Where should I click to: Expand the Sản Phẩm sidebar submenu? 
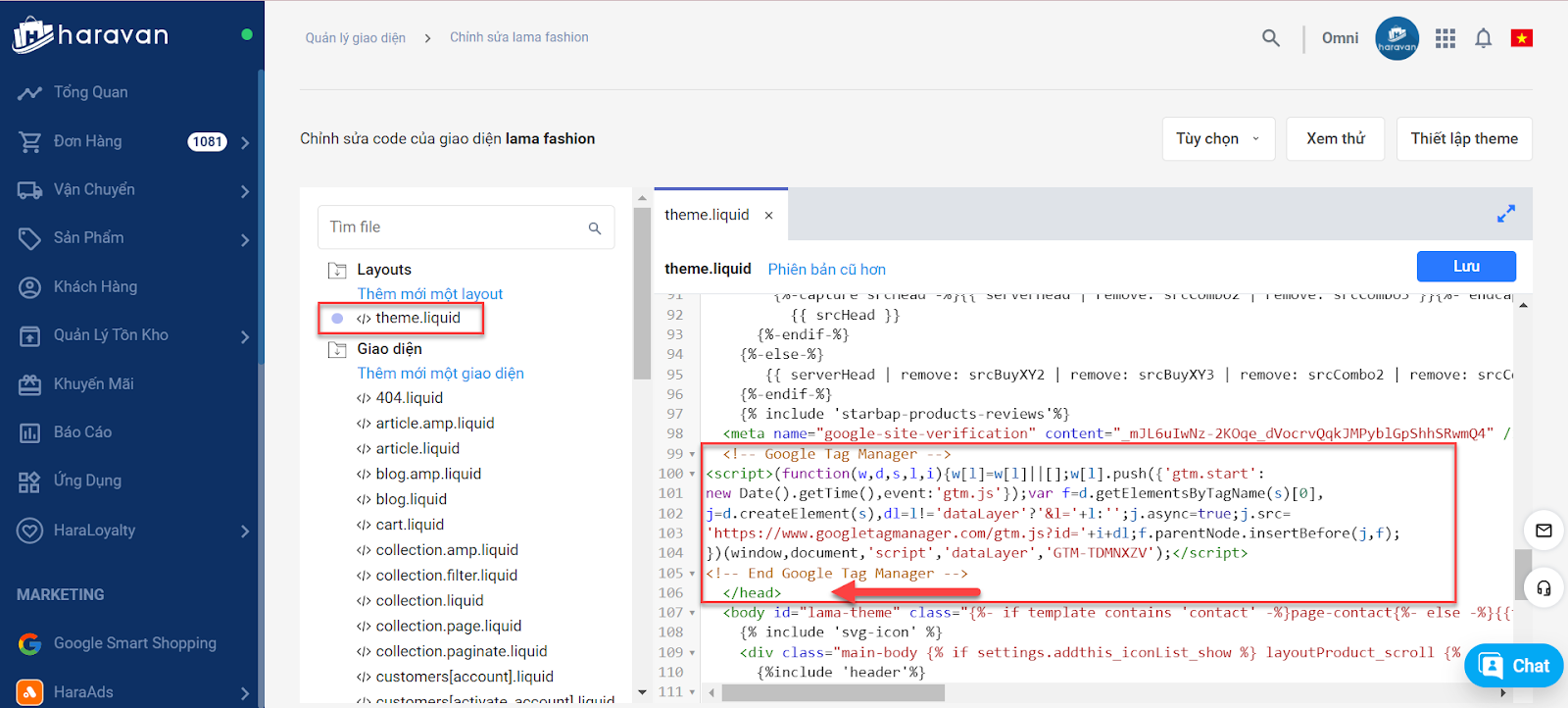click(245, 239)
